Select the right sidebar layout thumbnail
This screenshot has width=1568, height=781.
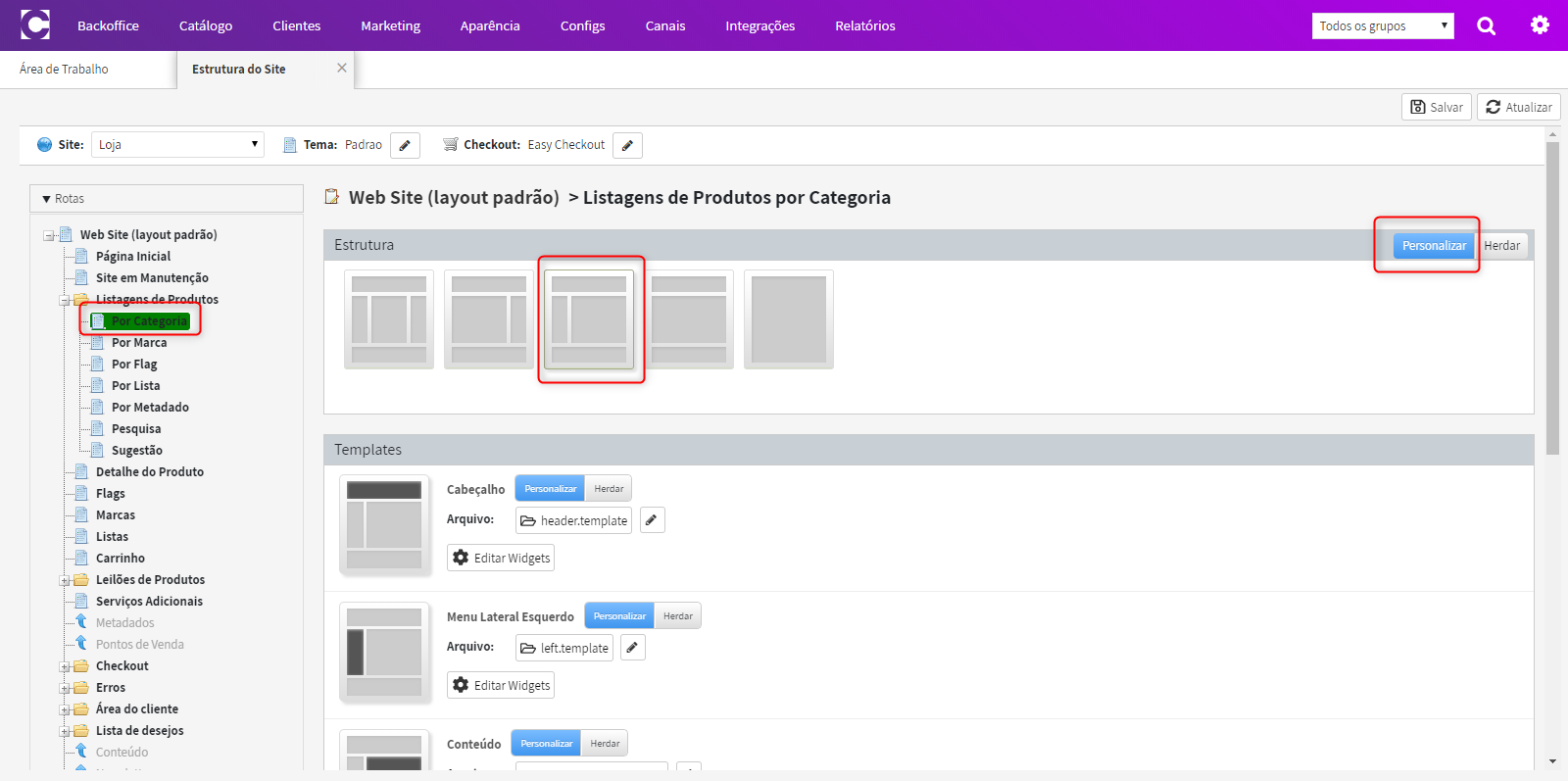pyautogui.click(x=489, y=319)
